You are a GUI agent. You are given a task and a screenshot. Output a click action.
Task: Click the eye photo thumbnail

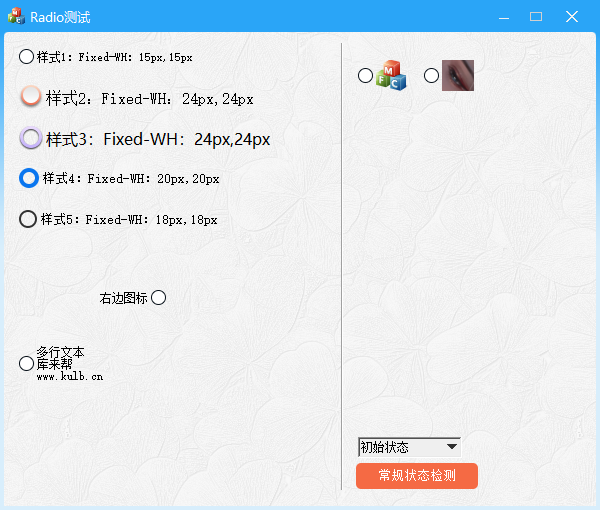(x=458, y=75)
